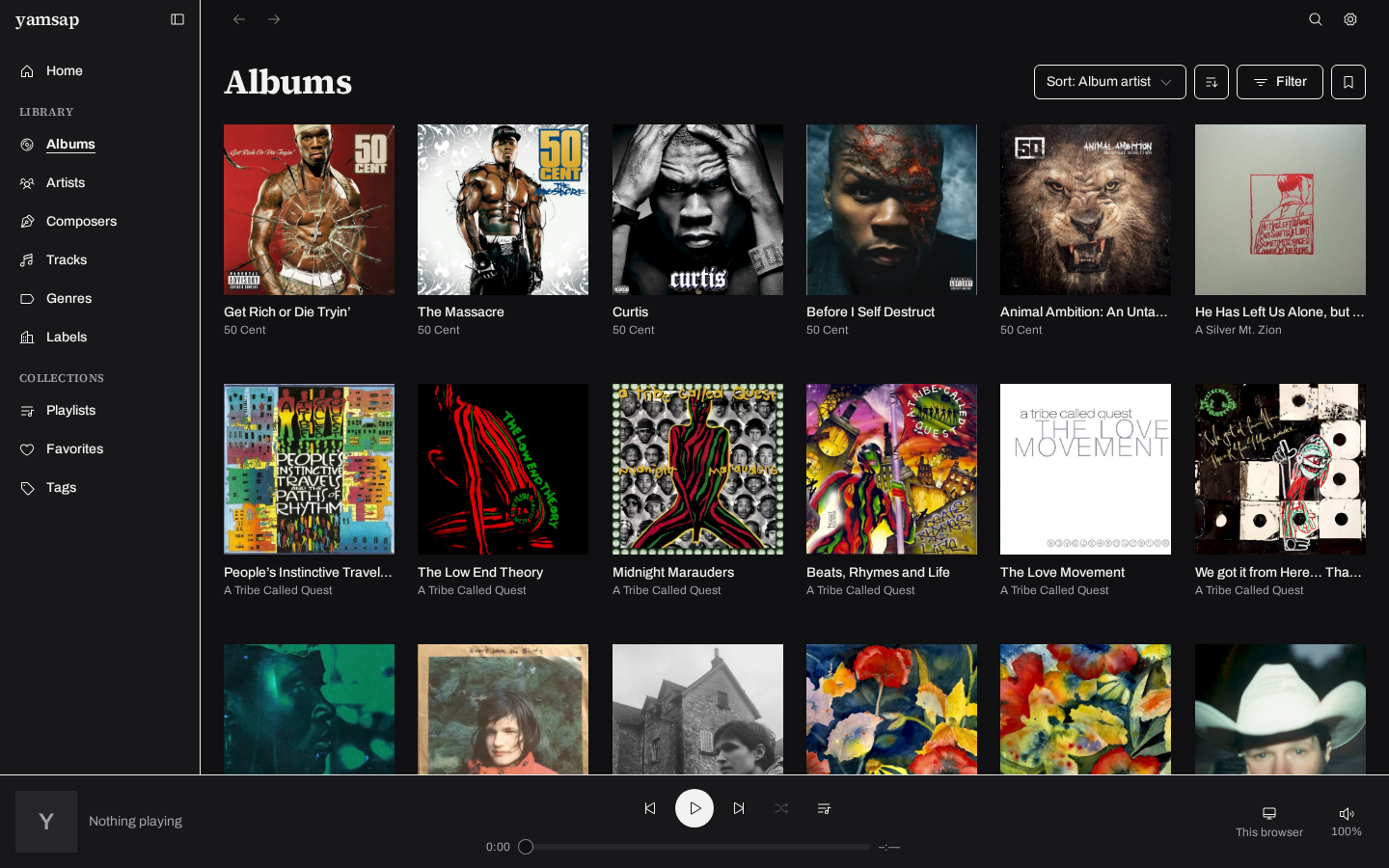Open Animal Ambition lion cover art
Image resolution: width=1389 pixels, height=868 pixels.
tap(1085, 209)
